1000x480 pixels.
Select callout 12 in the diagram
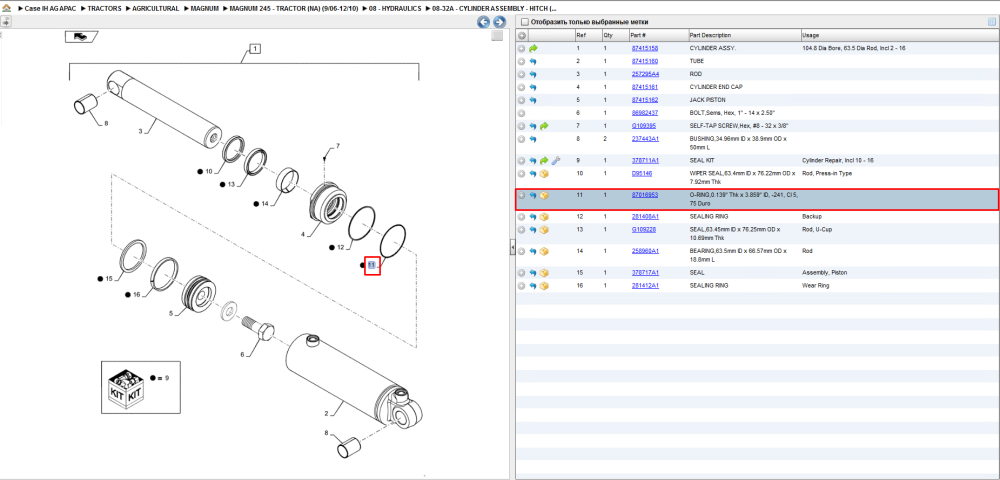(x=340, y=247)
